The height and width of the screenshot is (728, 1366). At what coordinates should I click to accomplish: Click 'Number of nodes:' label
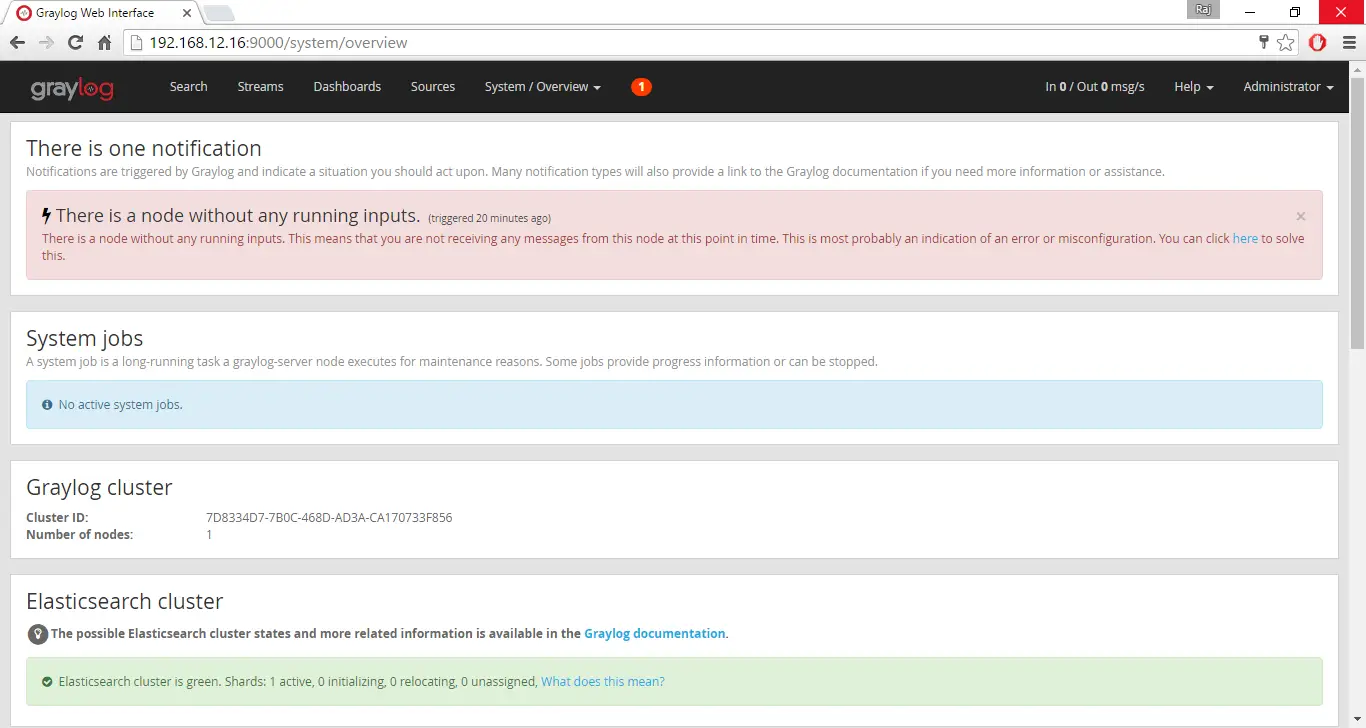(x=80, y=534)
